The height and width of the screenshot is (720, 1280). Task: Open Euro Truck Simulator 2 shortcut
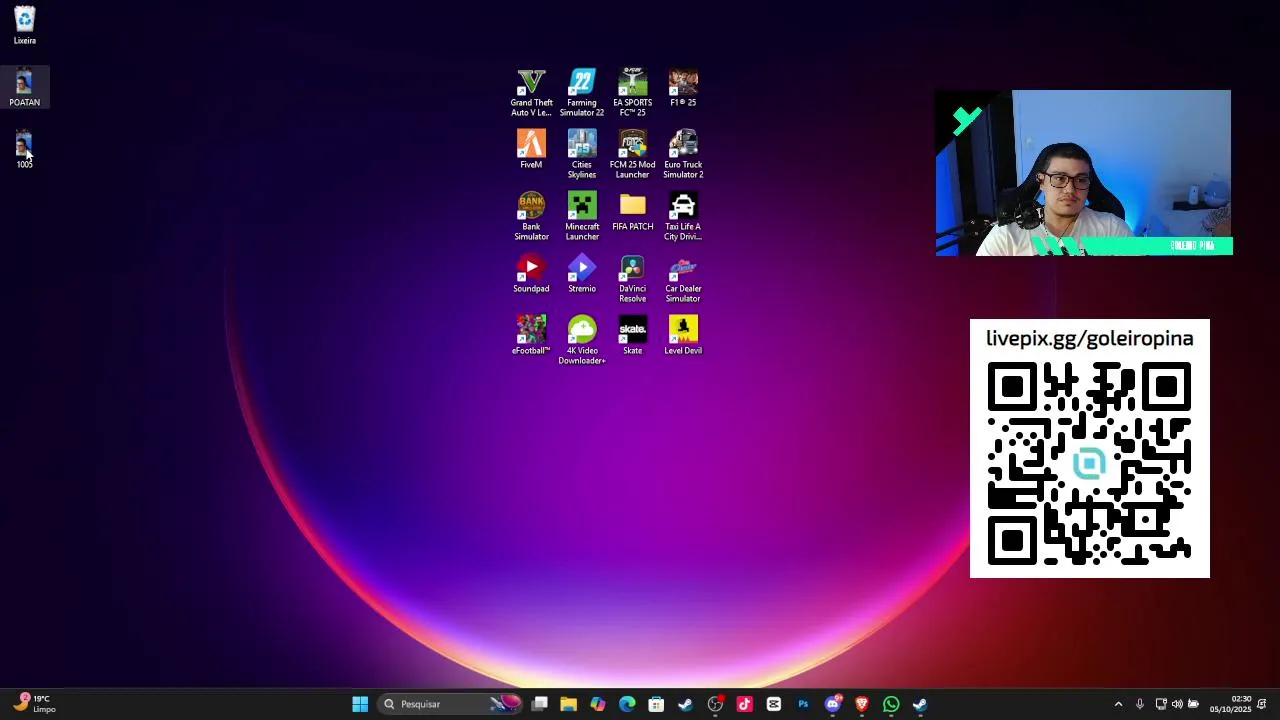click(x=683, y=155)
